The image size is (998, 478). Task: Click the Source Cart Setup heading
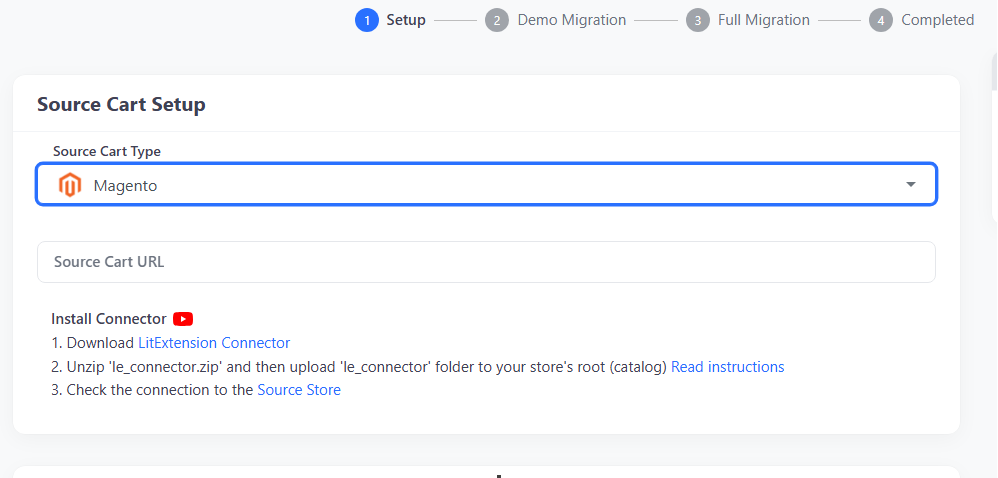(x=121, y=104)
